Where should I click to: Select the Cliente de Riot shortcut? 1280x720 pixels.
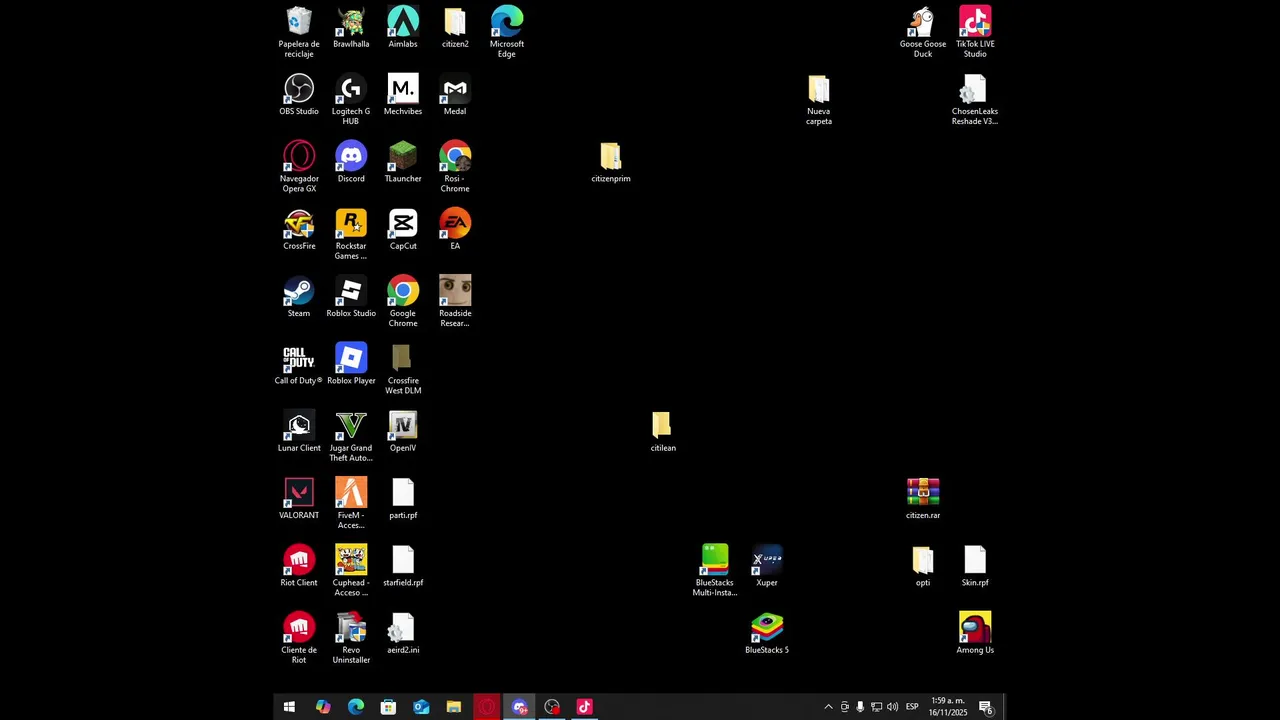(299, 638)
